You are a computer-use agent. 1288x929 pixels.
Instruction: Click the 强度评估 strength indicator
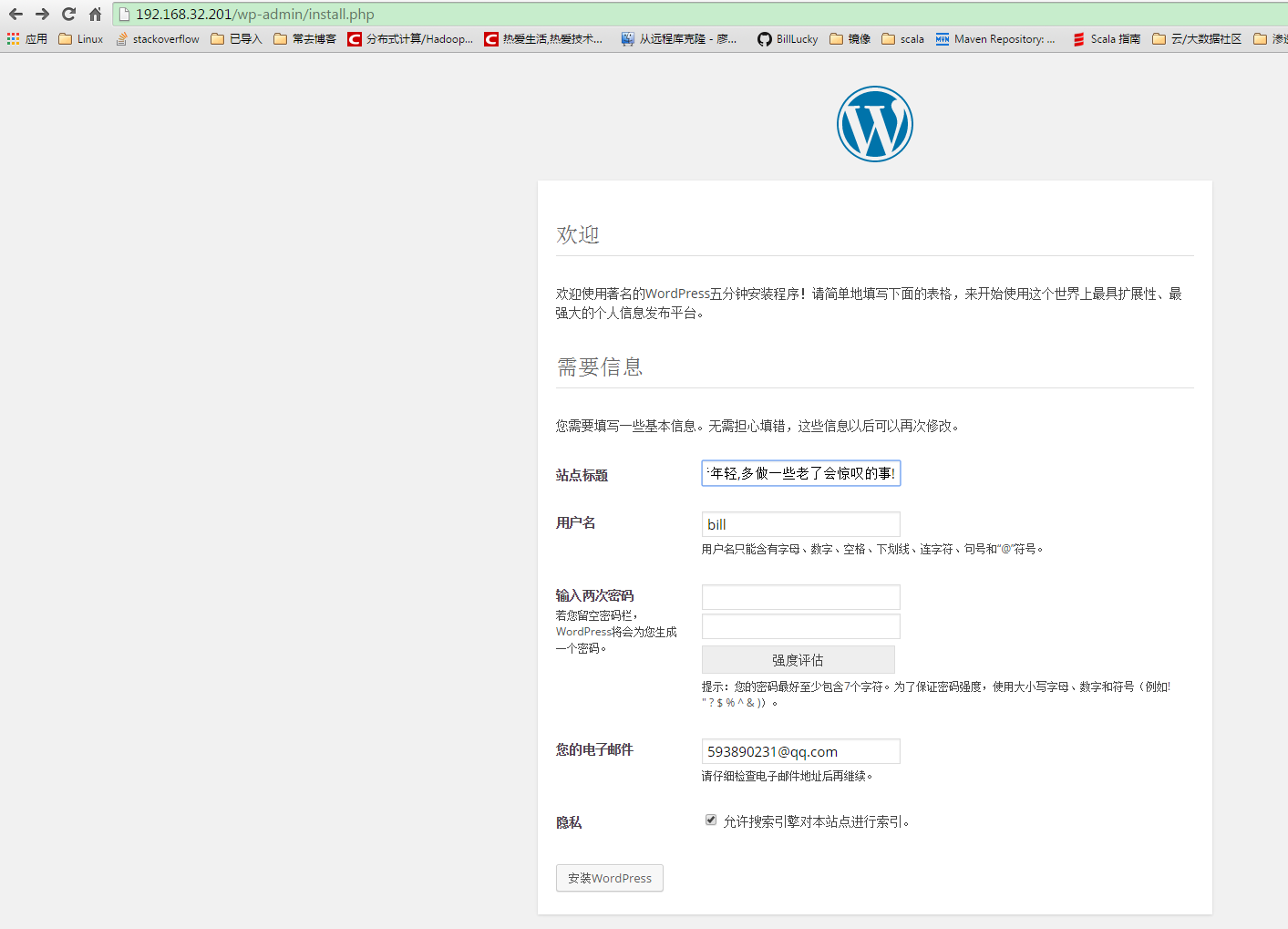tap(799, 660)
